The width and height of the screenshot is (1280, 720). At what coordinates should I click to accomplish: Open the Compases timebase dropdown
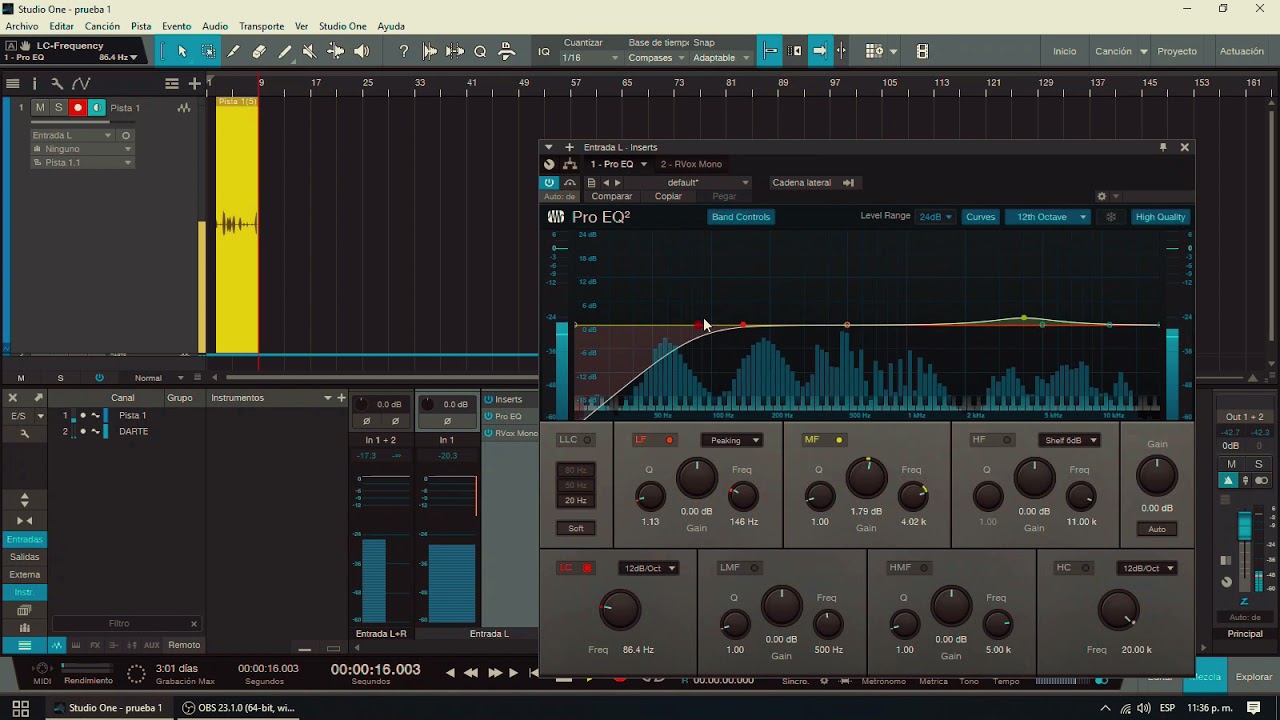[x=655, y=57]
